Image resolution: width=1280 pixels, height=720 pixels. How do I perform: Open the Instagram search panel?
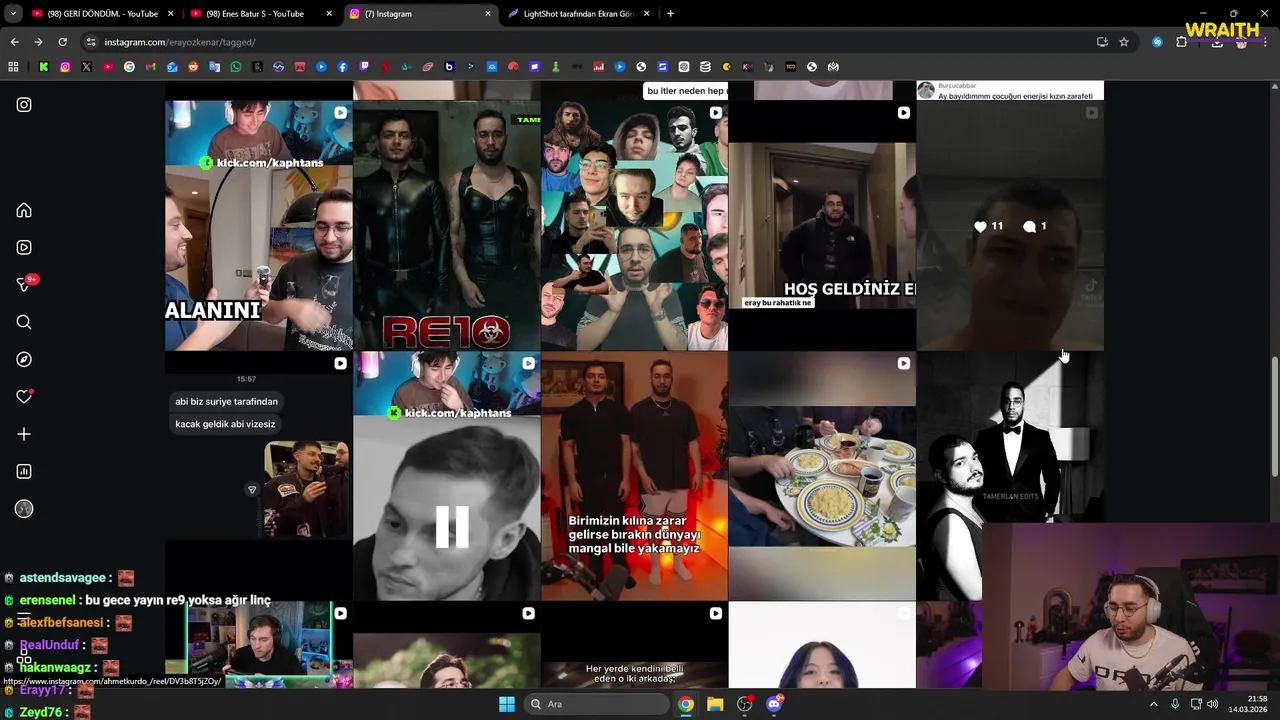24,322
